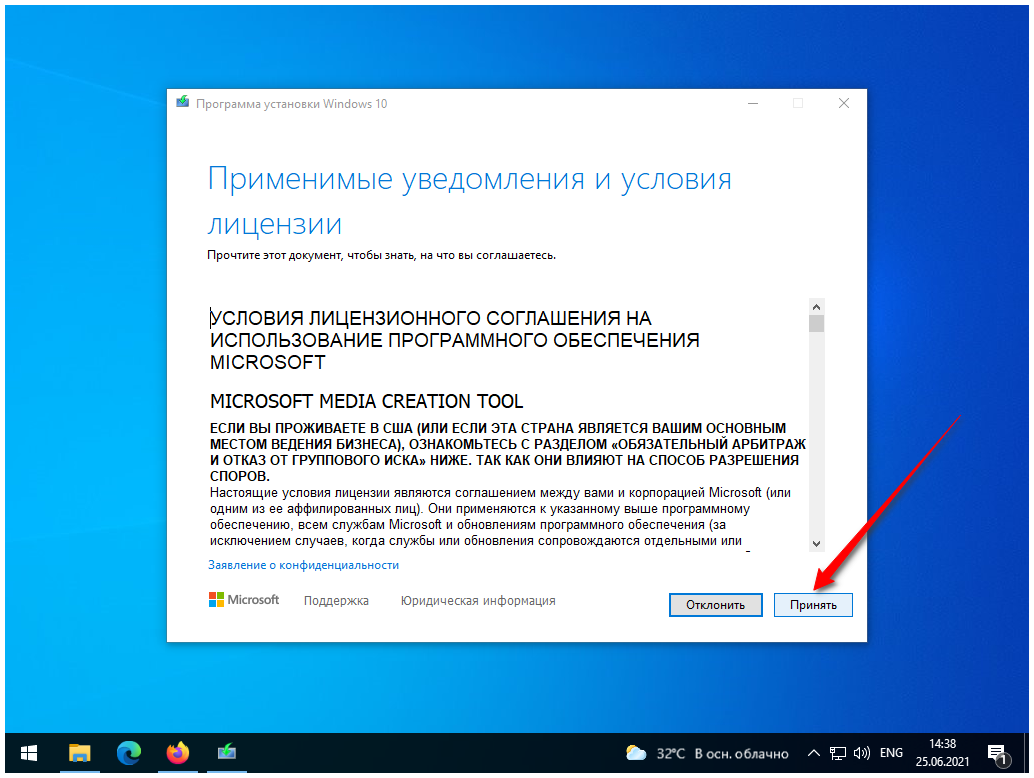Click the Отклонить (Decline) button
Screen dimensions: 1034x778
click(x=715, y=605)
